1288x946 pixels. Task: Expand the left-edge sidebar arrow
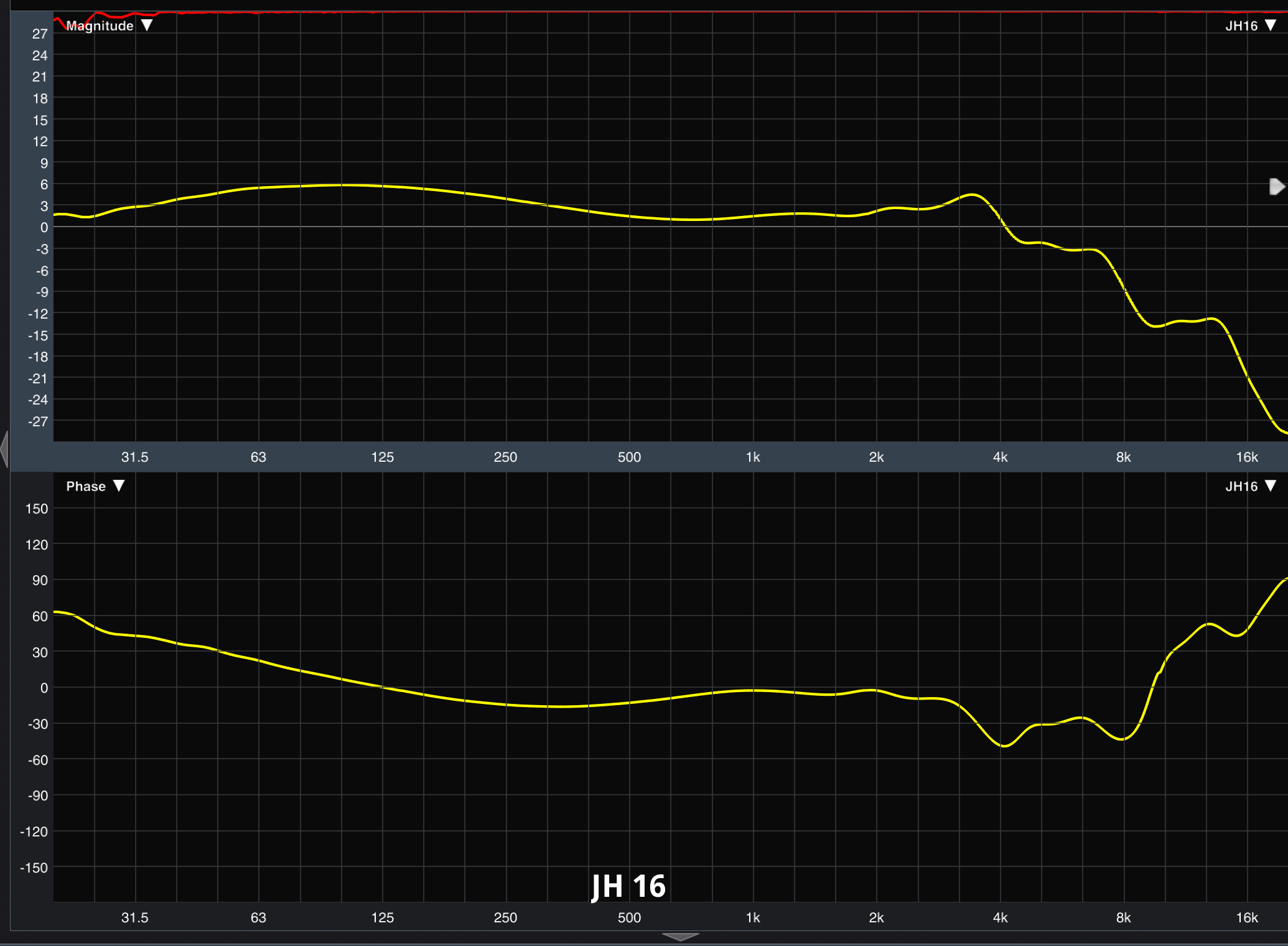pos(5,449)
